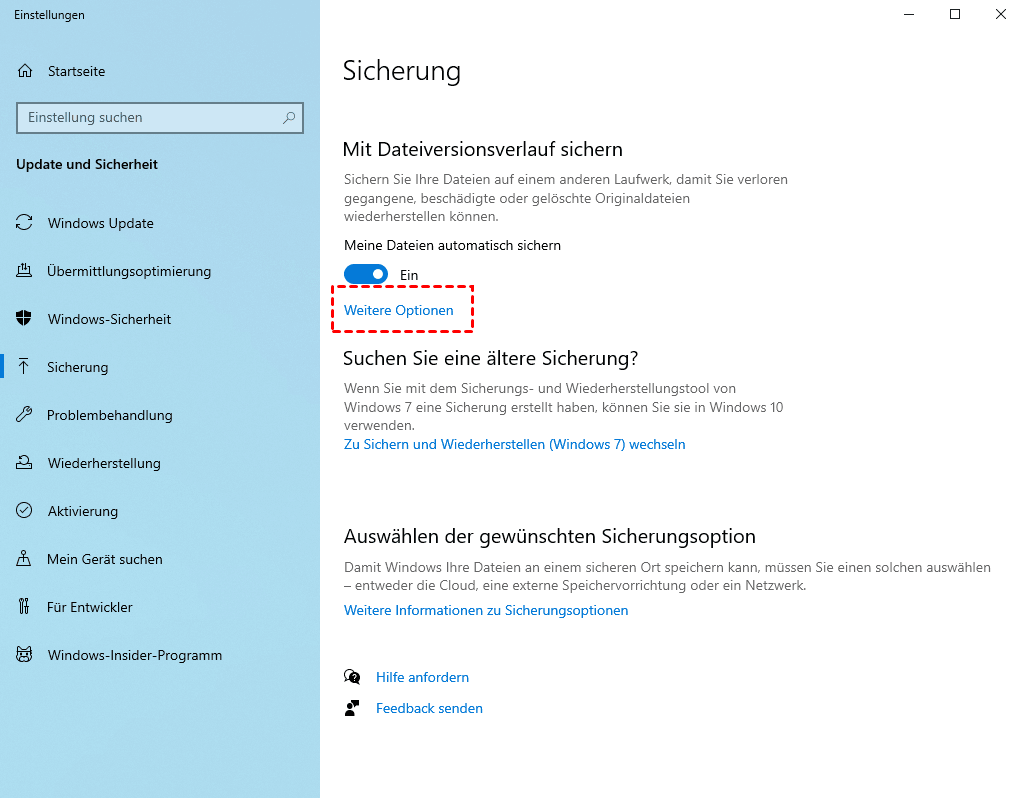Click the Hilfe anfordern chat icon
The height and width of the screenshot is (798, 1024).
pos(352,677)
